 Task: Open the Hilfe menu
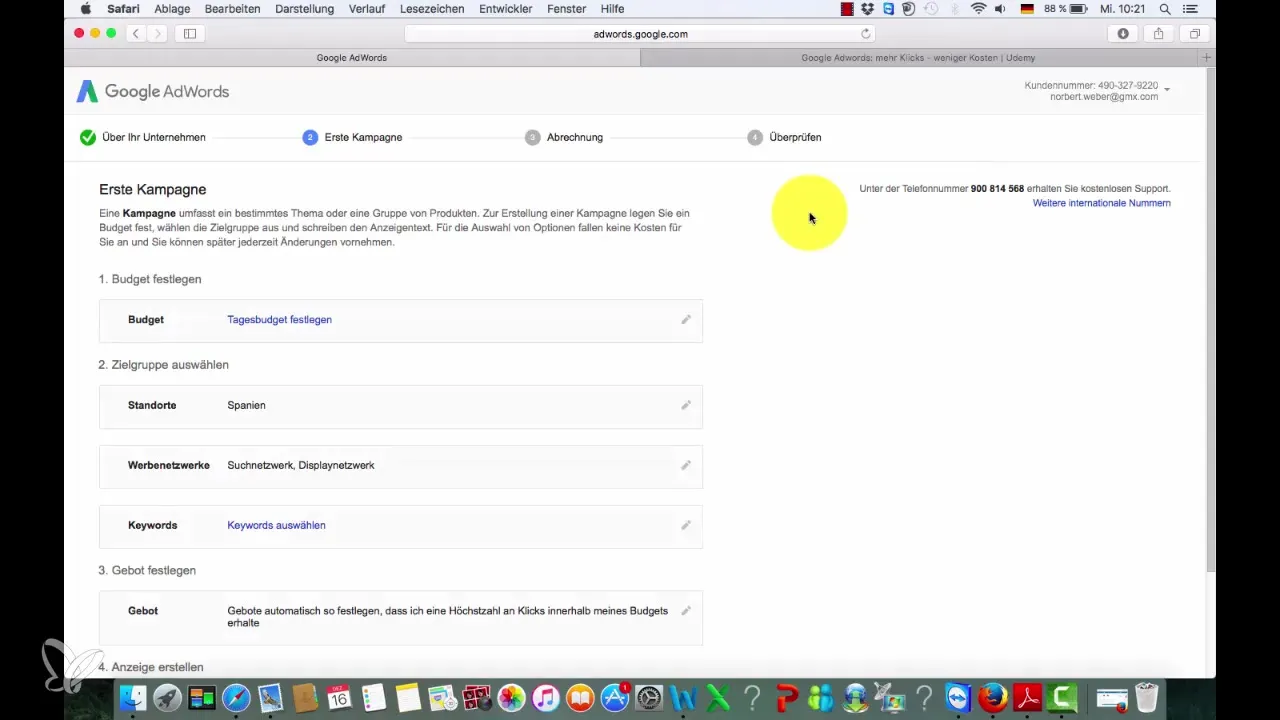pyautogui.click(x=612, y=9)
